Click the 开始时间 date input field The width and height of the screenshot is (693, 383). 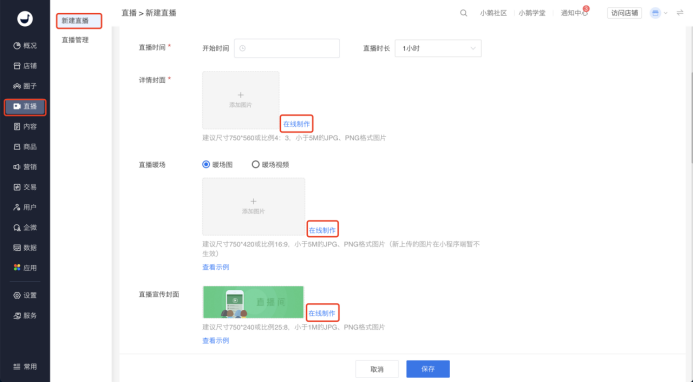(x=287, y=49)
